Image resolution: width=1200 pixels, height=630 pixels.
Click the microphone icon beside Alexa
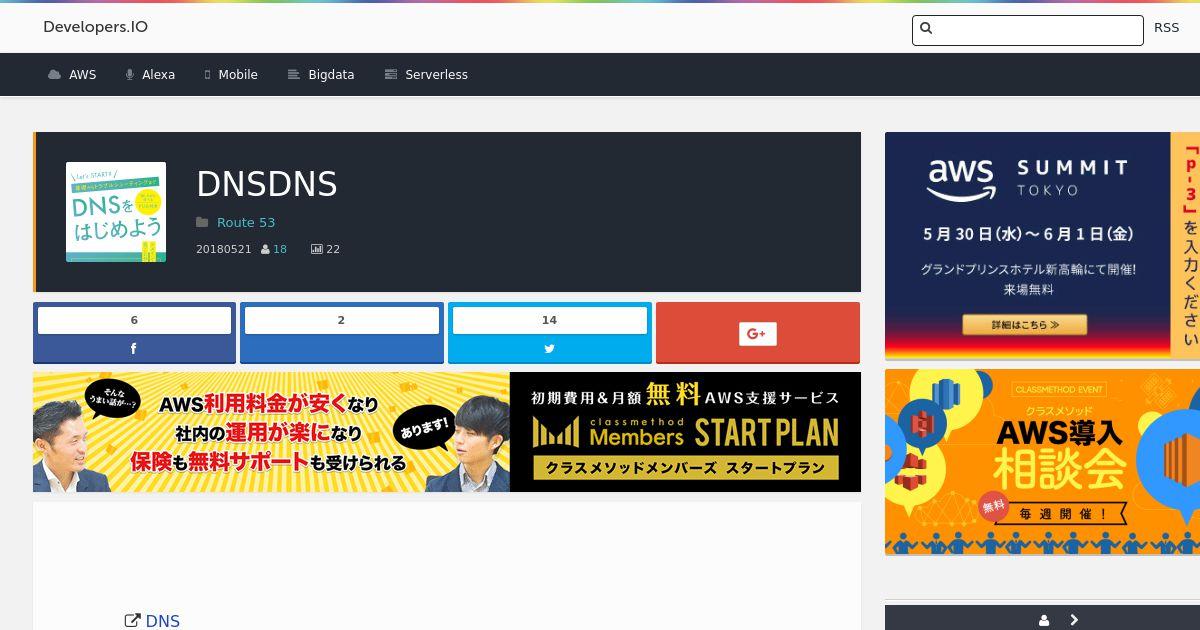point(130,75)
